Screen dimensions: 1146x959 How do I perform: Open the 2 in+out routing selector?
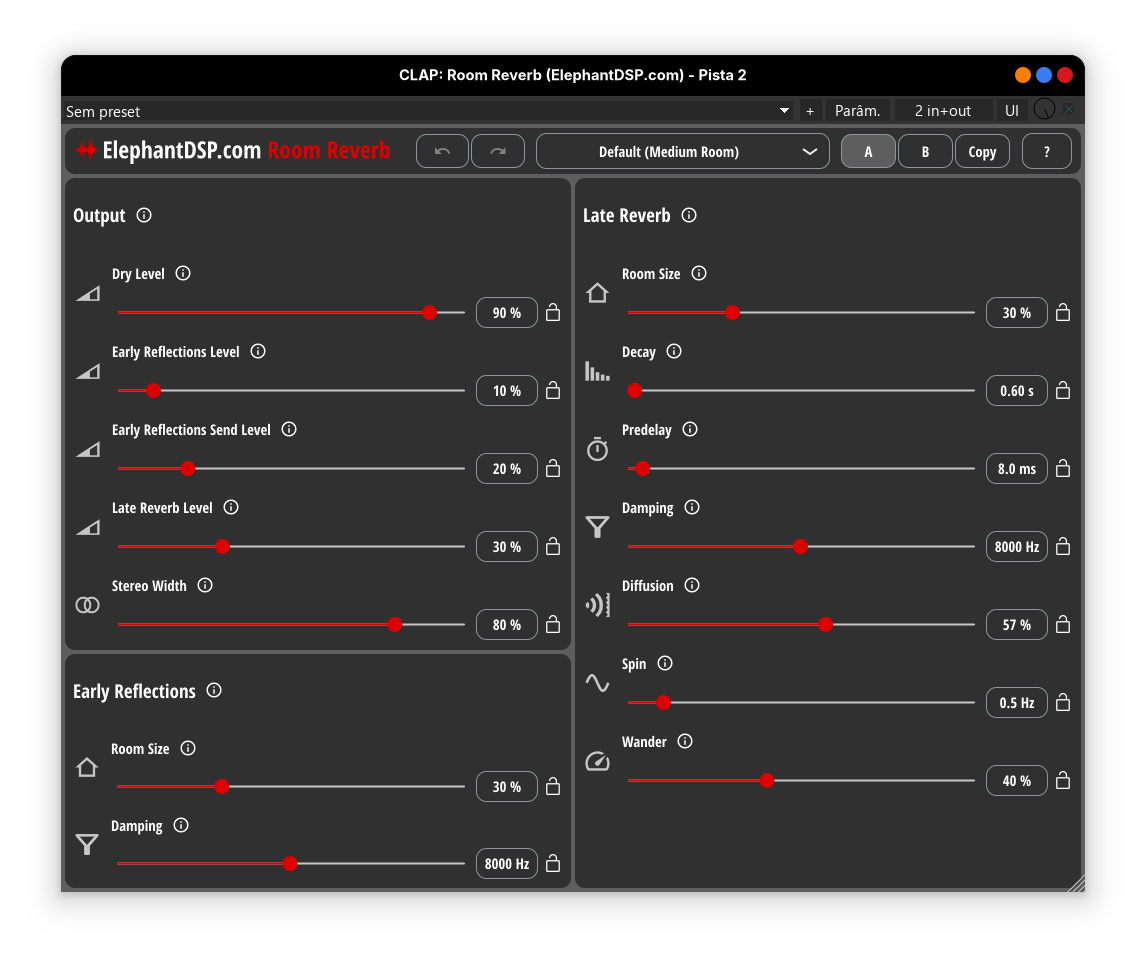tap(942, 111)
